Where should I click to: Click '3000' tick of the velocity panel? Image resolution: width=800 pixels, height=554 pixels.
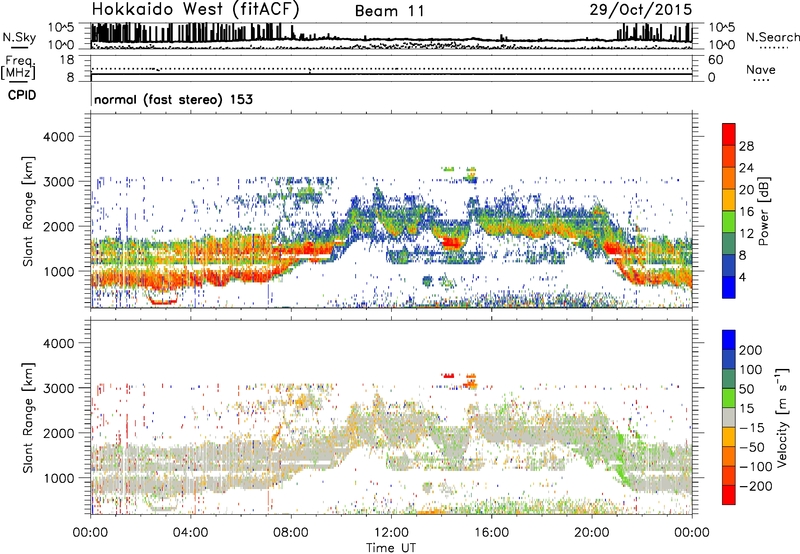click(59, 388)
